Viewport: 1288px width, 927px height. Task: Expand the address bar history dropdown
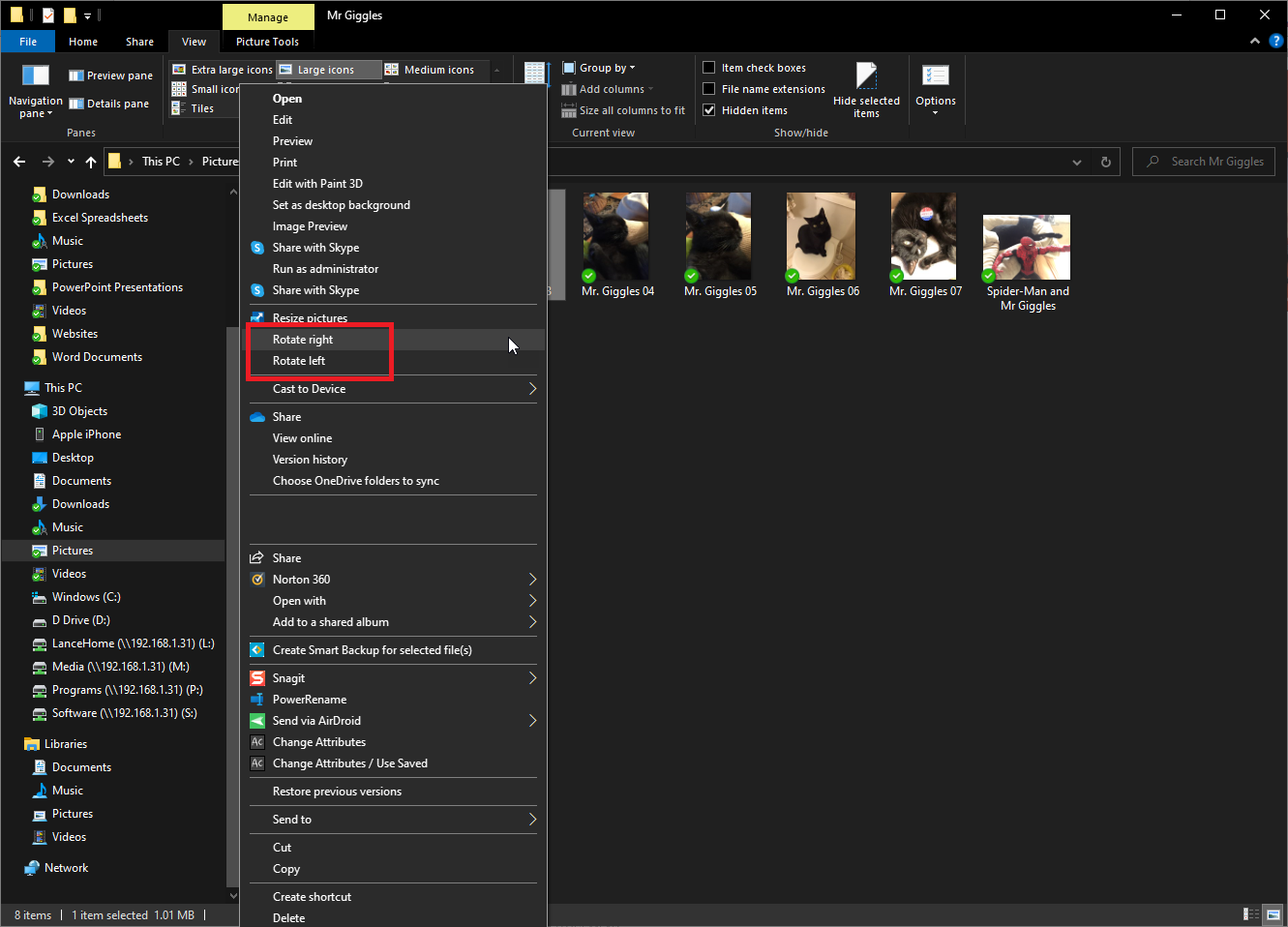click(1076, 162)
